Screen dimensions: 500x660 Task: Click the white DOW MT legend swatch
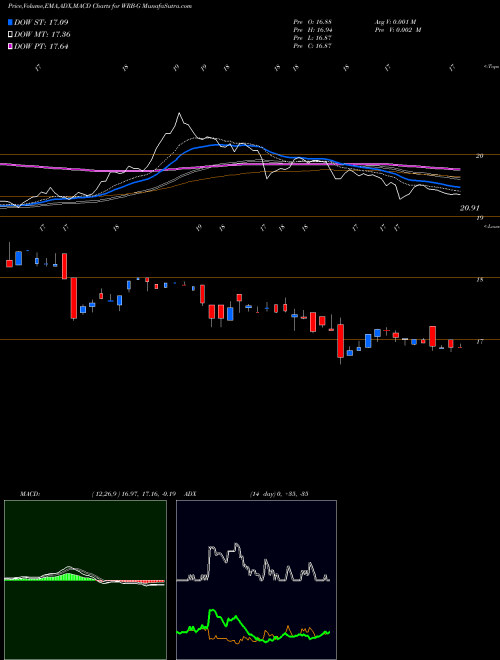(10, 35)
